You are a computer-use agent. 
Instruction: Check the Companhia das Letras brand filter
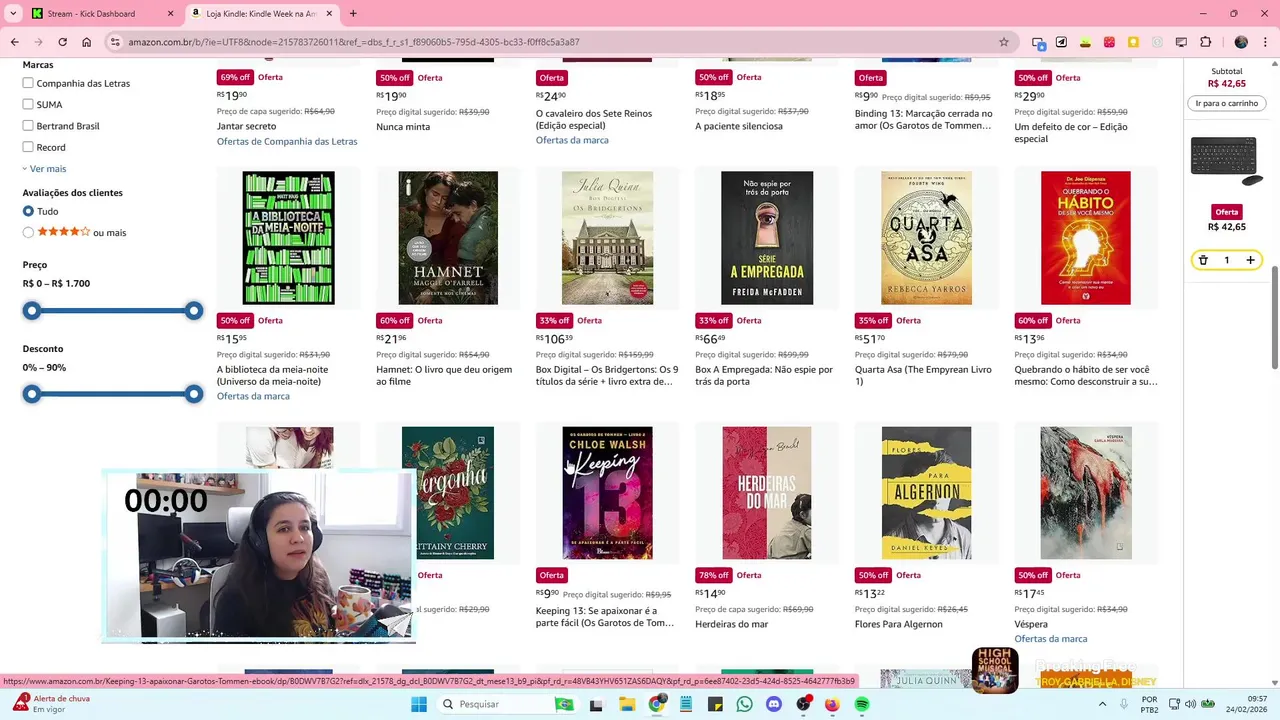pos(28,83)
